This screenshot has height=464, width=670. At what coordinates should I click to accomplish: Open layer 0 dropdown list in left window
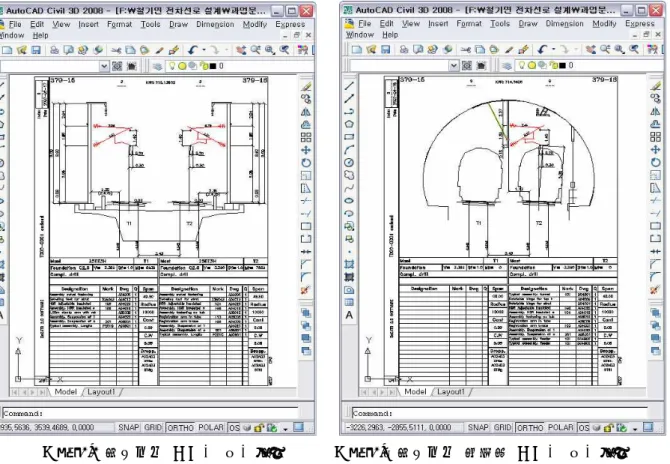[x=240, y=66]
